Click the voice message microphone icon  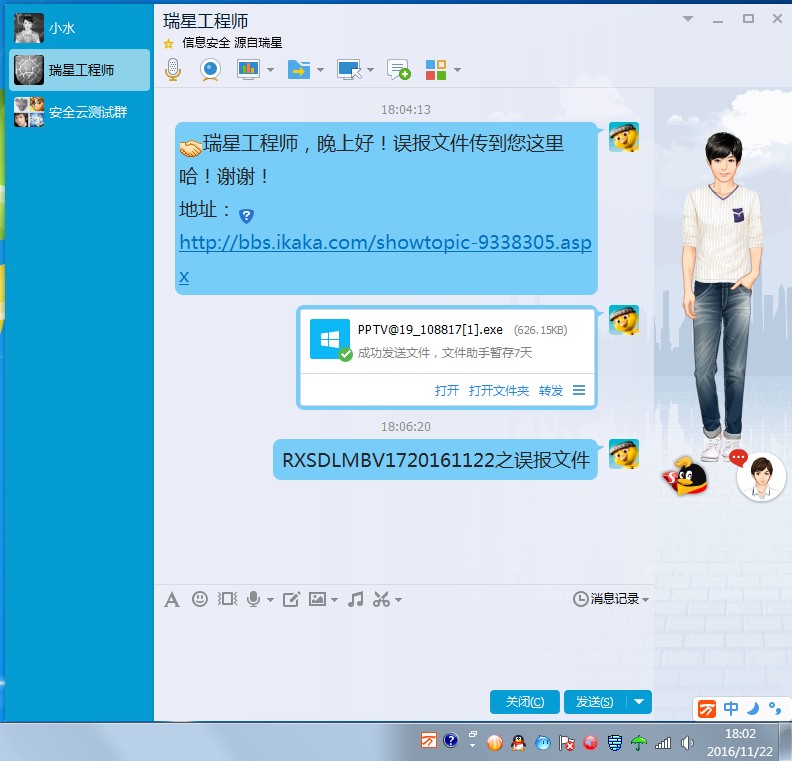tap(254, 599)
